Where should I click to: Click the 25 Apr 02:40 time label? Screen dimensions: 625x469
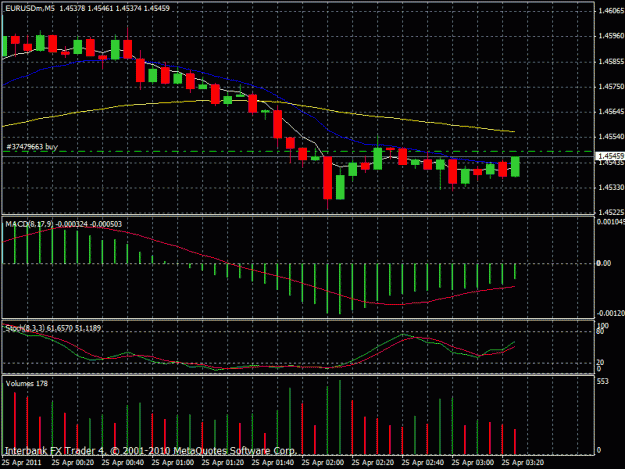pos(423,463)
